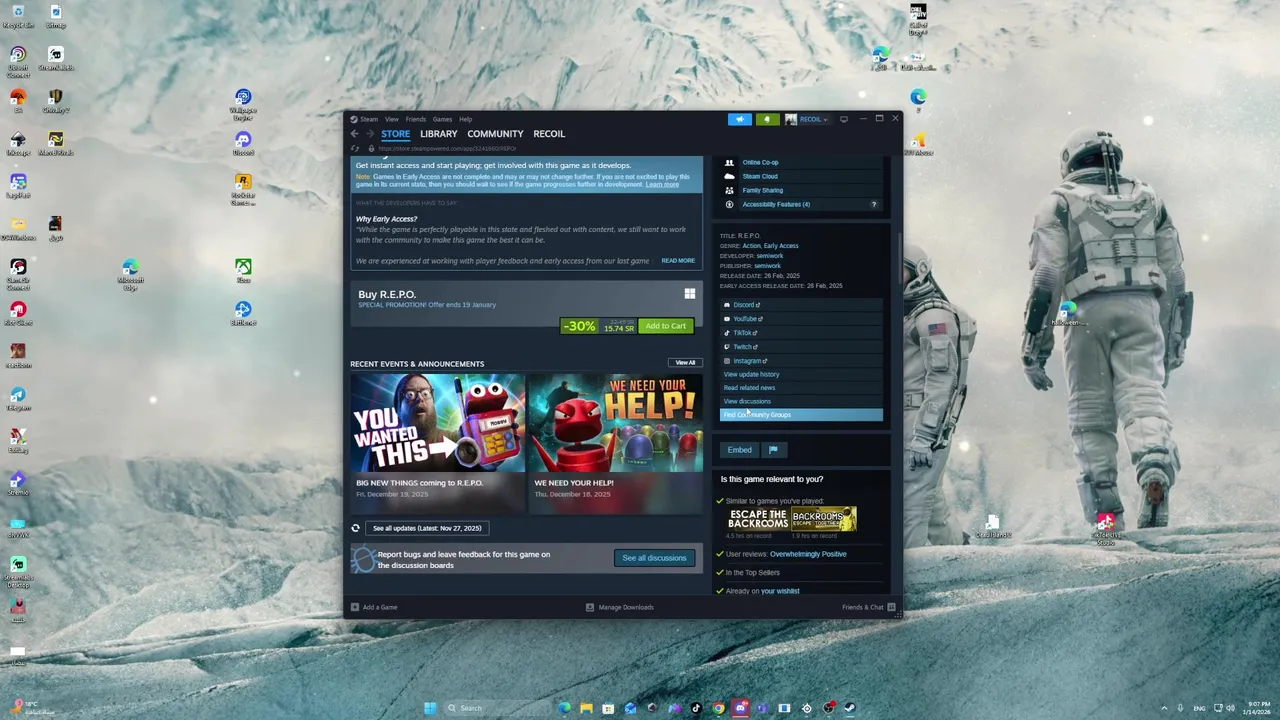Click the Embed button
The height and width of the screenshot is (720, 1280).
(739, 450)
